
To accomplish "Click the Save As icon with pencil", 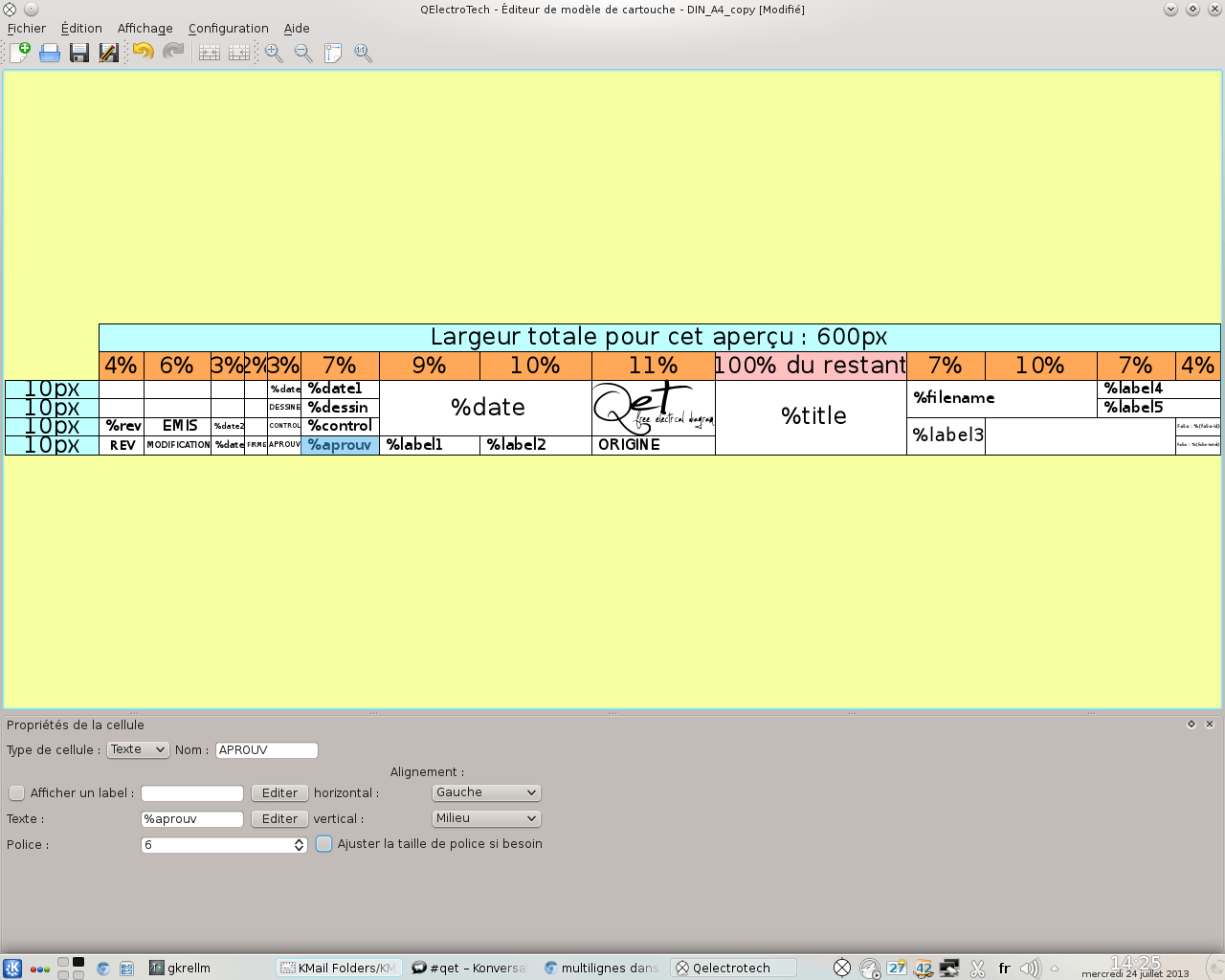I will pyautogui.click(x=109, y=53).
